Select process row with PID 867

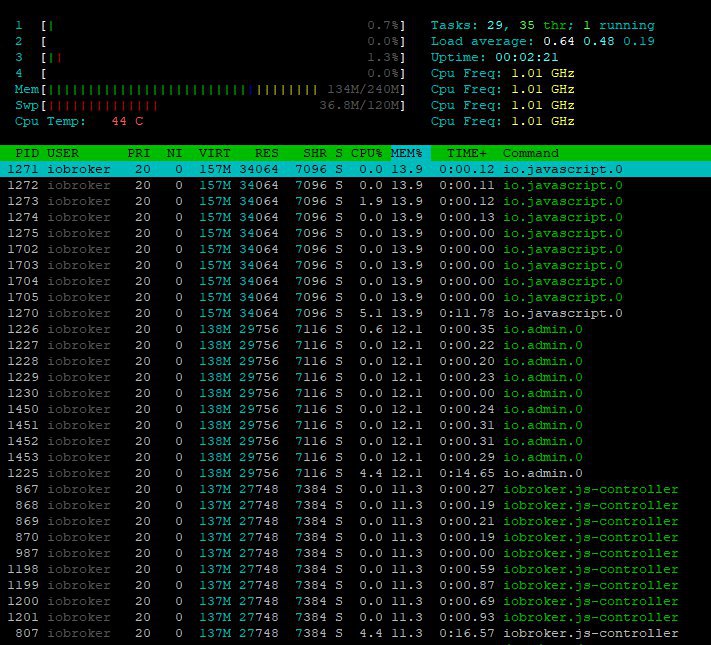click(356, 489)
